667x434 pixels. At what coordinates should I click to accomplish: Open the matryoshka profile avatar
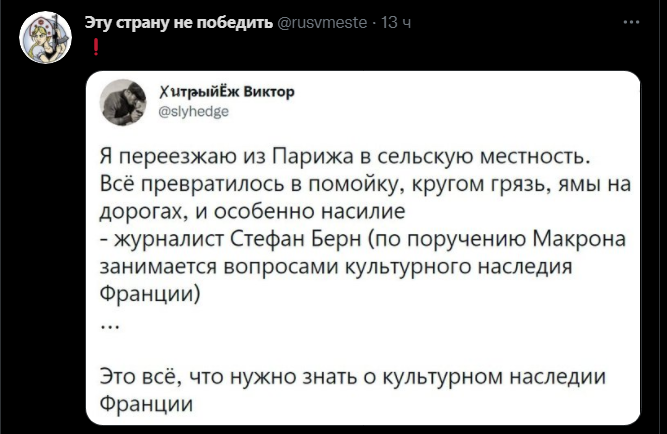[x=45, y=37]
